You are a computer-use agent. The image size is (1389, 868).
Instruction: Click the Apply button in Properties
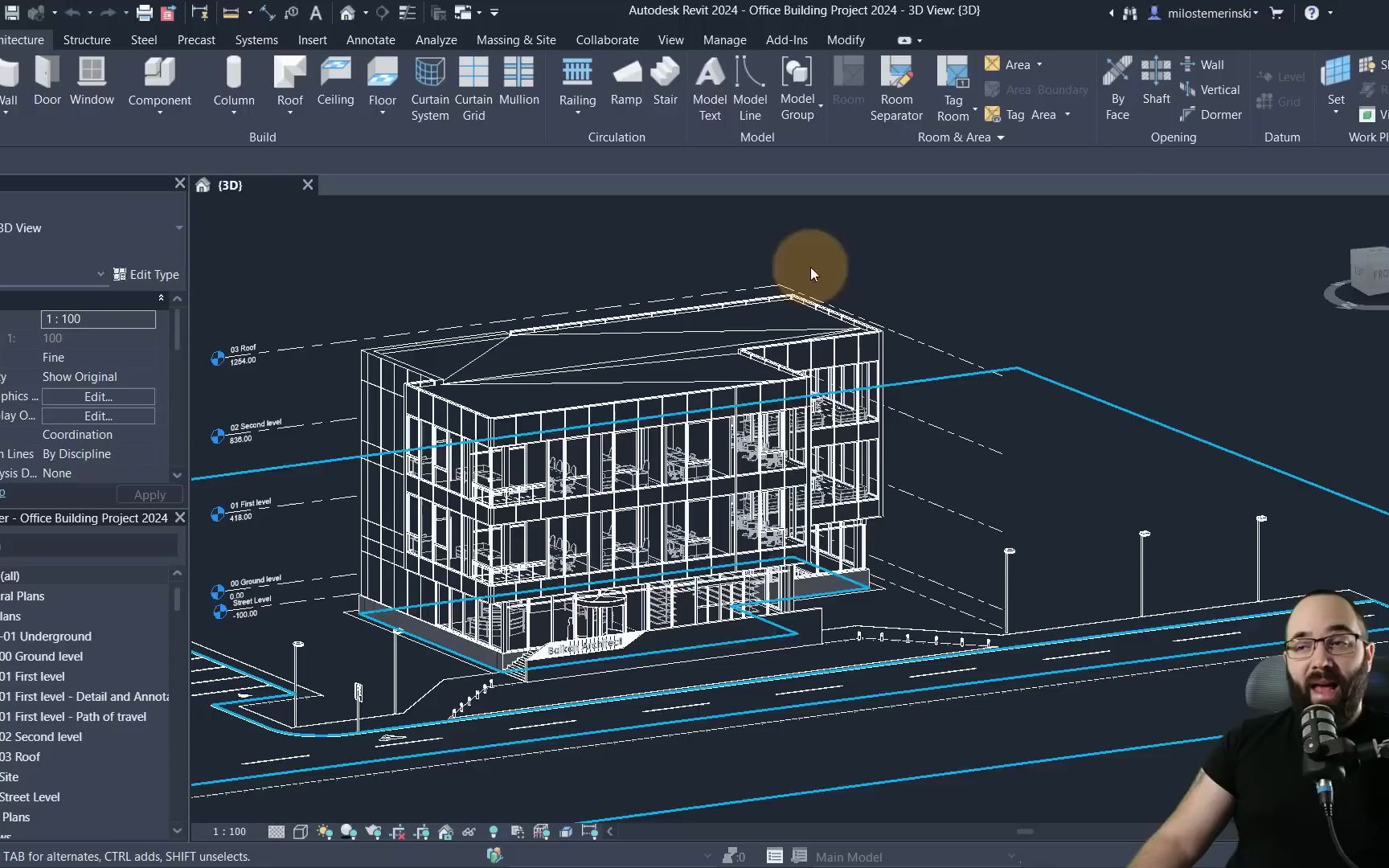click(149, 494)
